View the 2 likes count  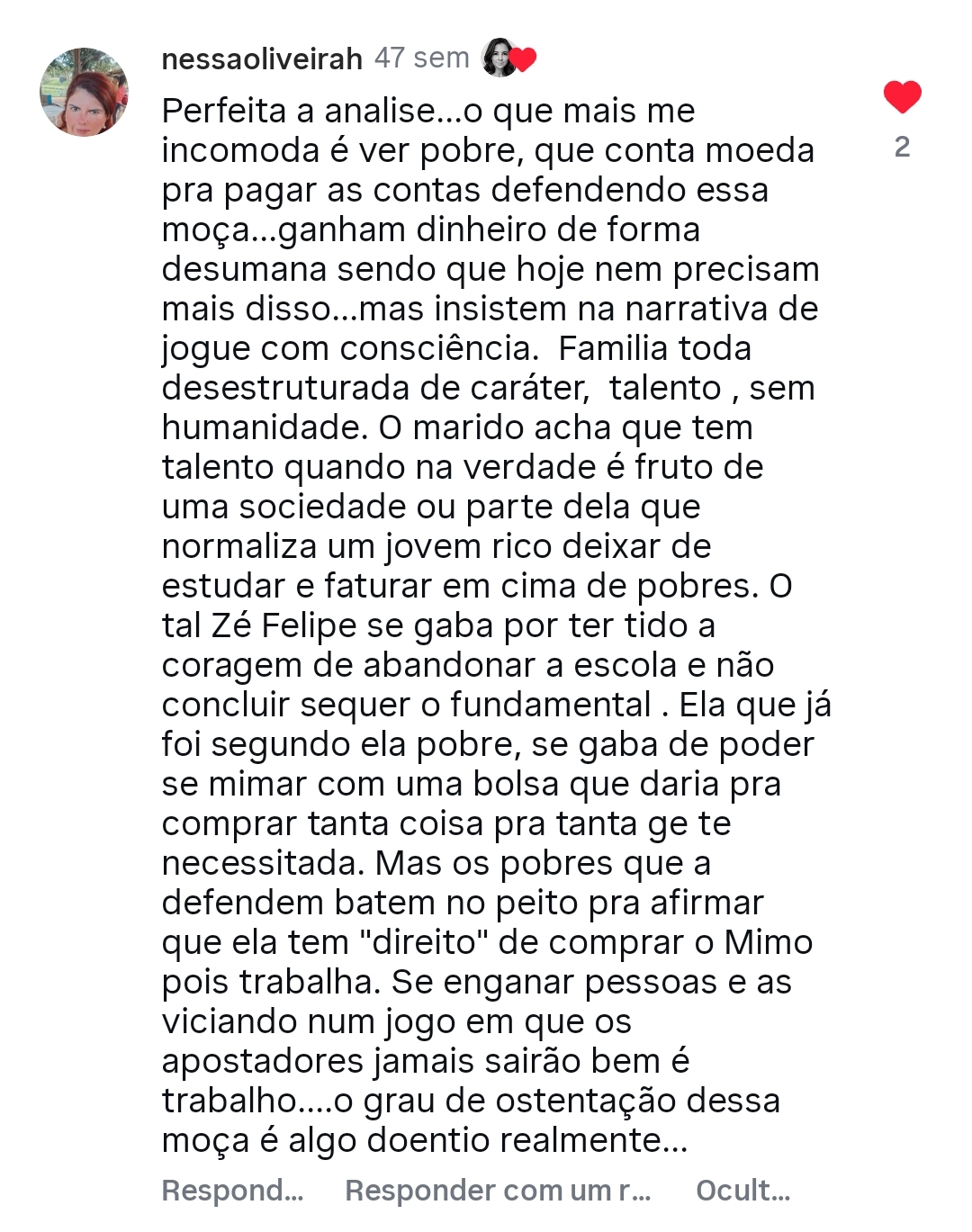pyautogui.click(x=902, y=147)
